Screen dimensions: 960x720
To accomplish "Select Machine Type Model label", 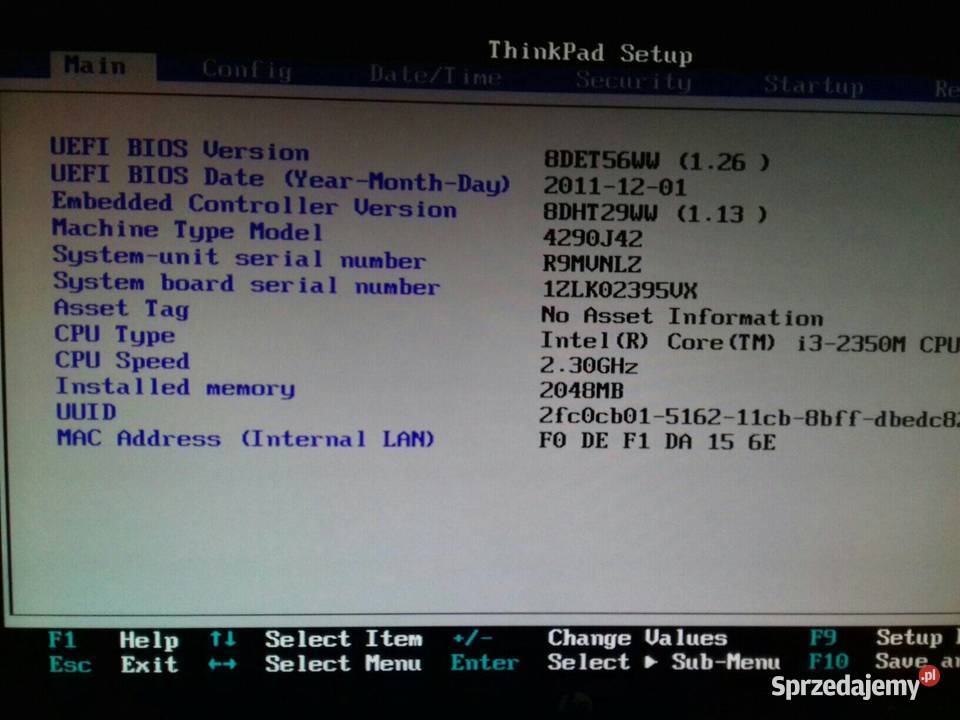I will (187, 230).
